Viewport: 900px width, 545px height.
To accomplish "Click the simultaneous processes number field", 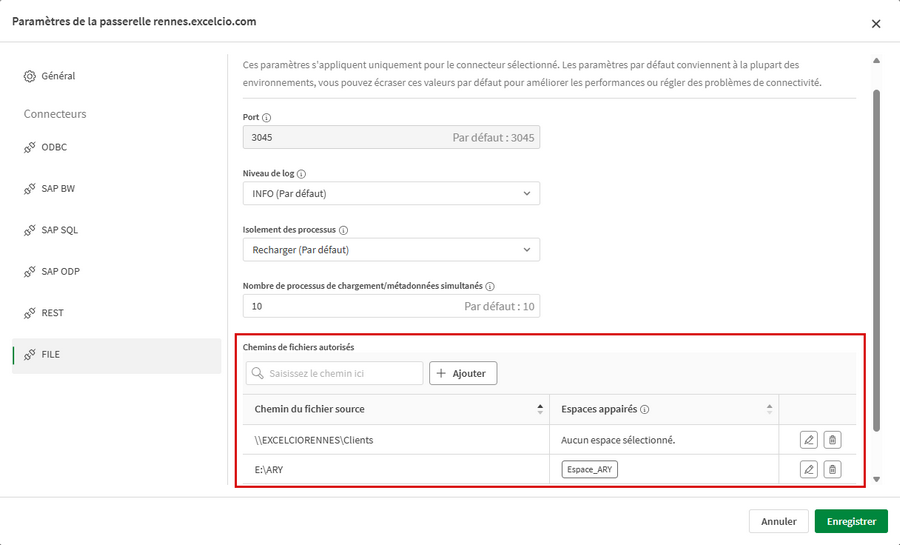I will tap(391, 306).
